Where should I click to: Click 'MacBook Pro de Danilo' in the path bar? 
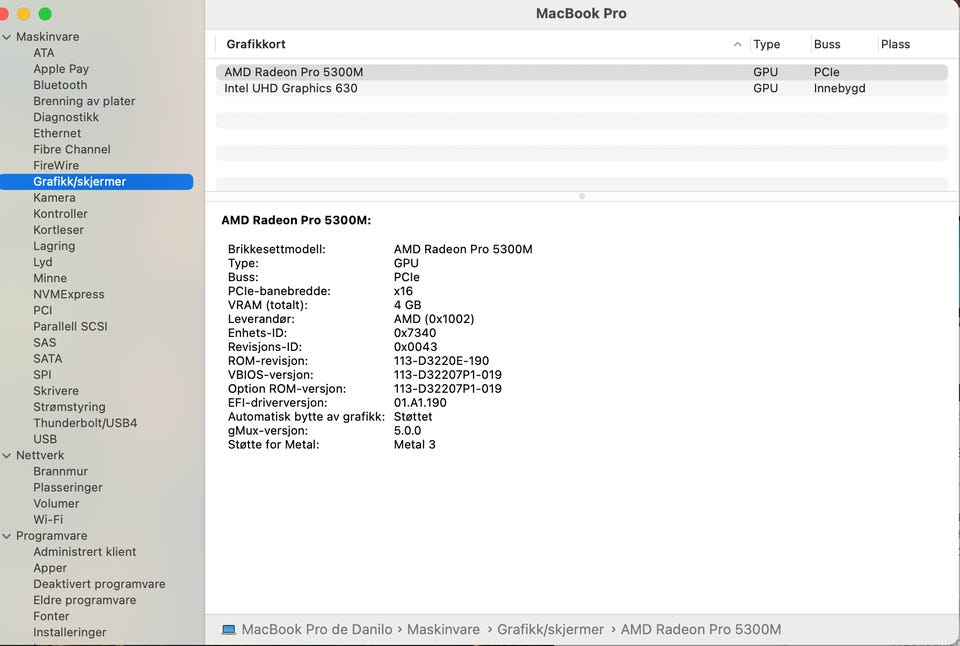coord(317,629)
